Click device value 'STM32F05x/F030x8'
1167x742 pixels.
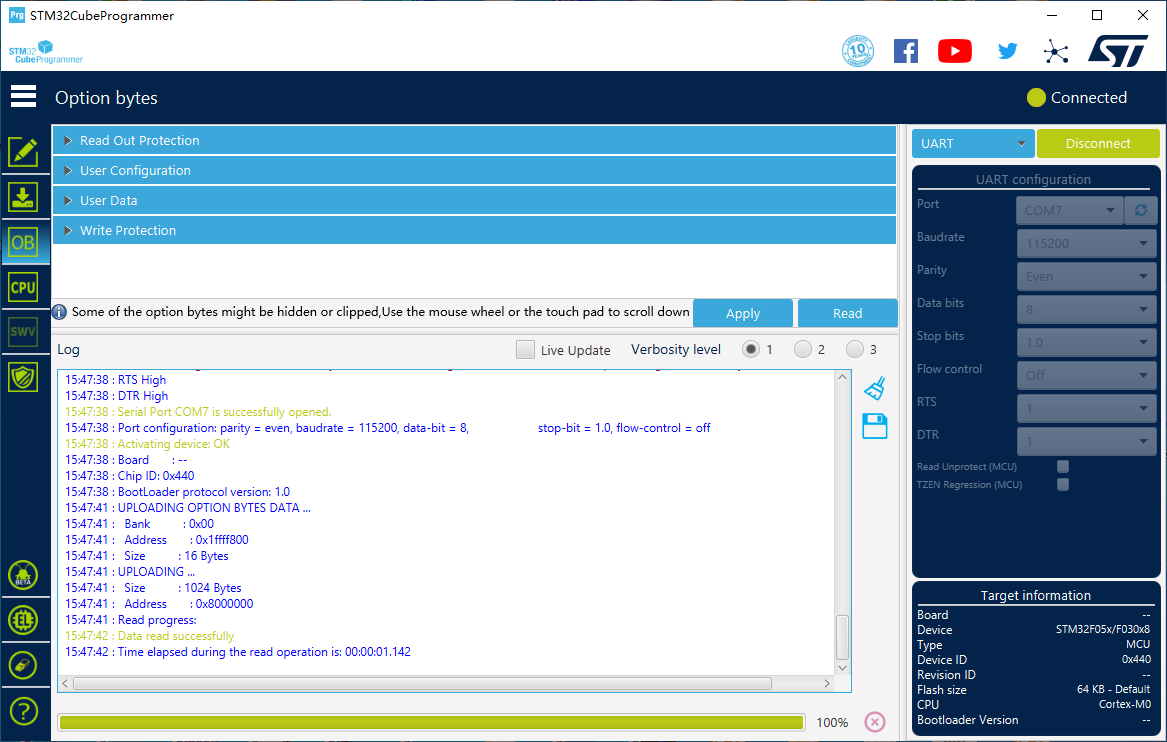pyautogui.click(x=1103, y=630)
